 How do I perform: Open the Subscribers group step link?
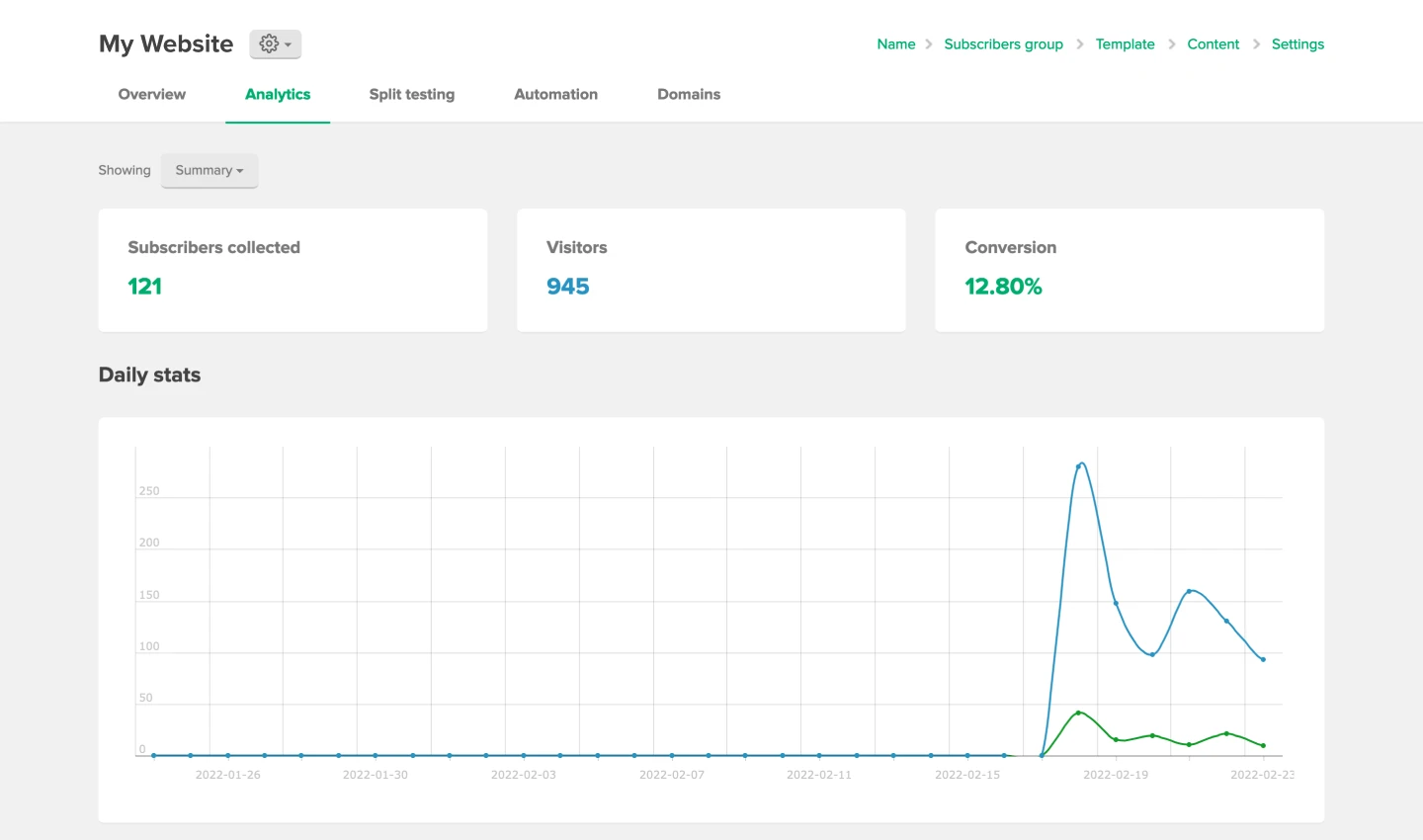tap(1003, 44)
